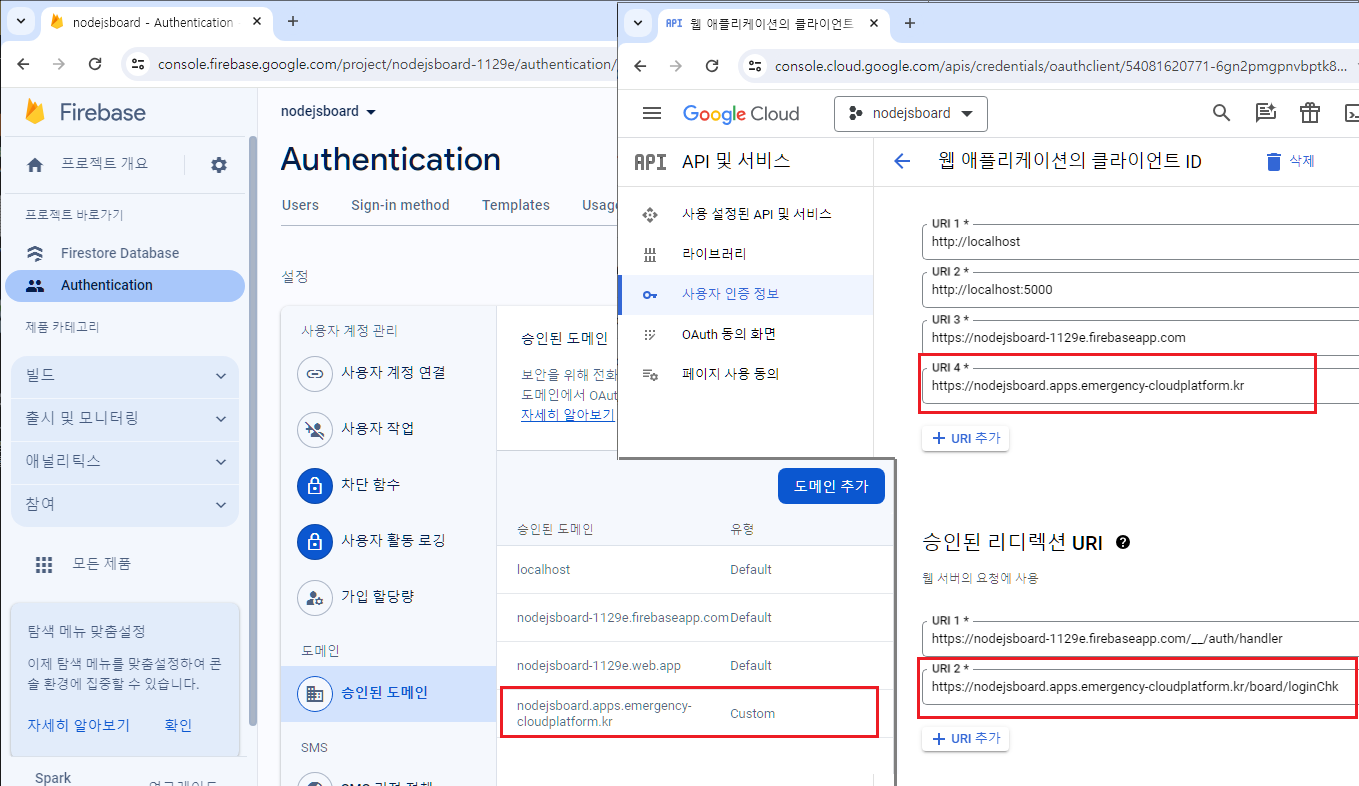Focus URI 2 field http://localhost:5000
Screen dimensions: 1359x786
1140,289
